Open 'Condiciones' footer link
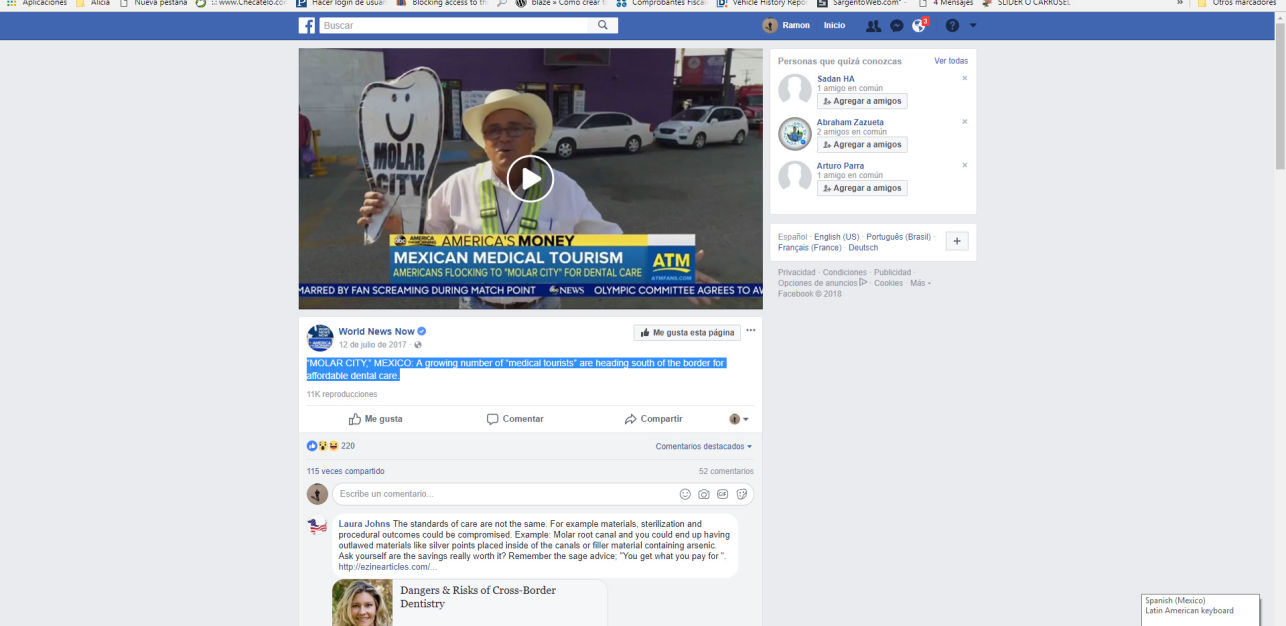The width and height of the screenshot is (1286, 626). (844, 272)
